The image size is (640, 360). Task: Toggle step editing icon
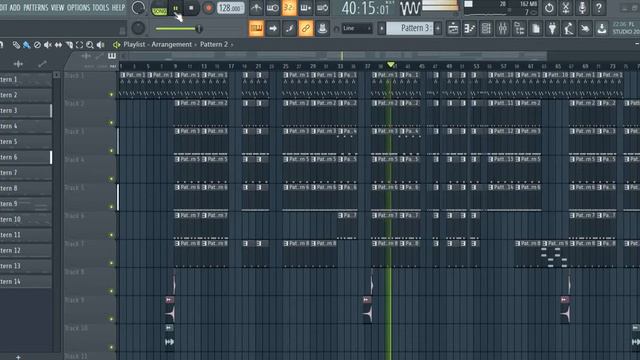(x=289, y=28)
